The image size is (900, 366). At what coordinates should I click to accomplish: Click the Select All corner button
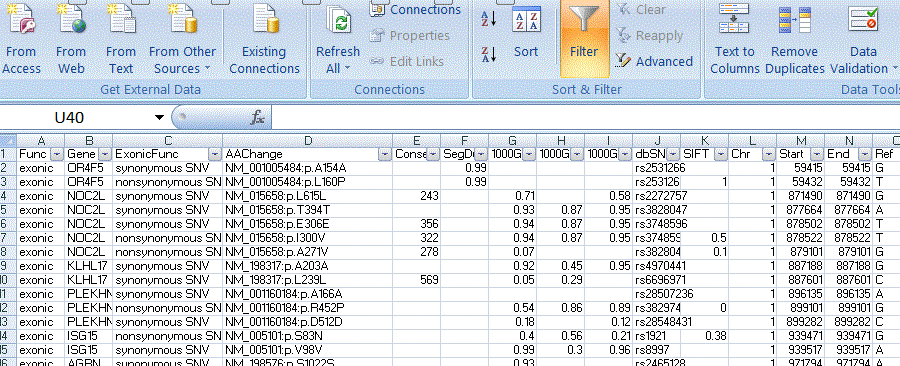click(8, 141)
